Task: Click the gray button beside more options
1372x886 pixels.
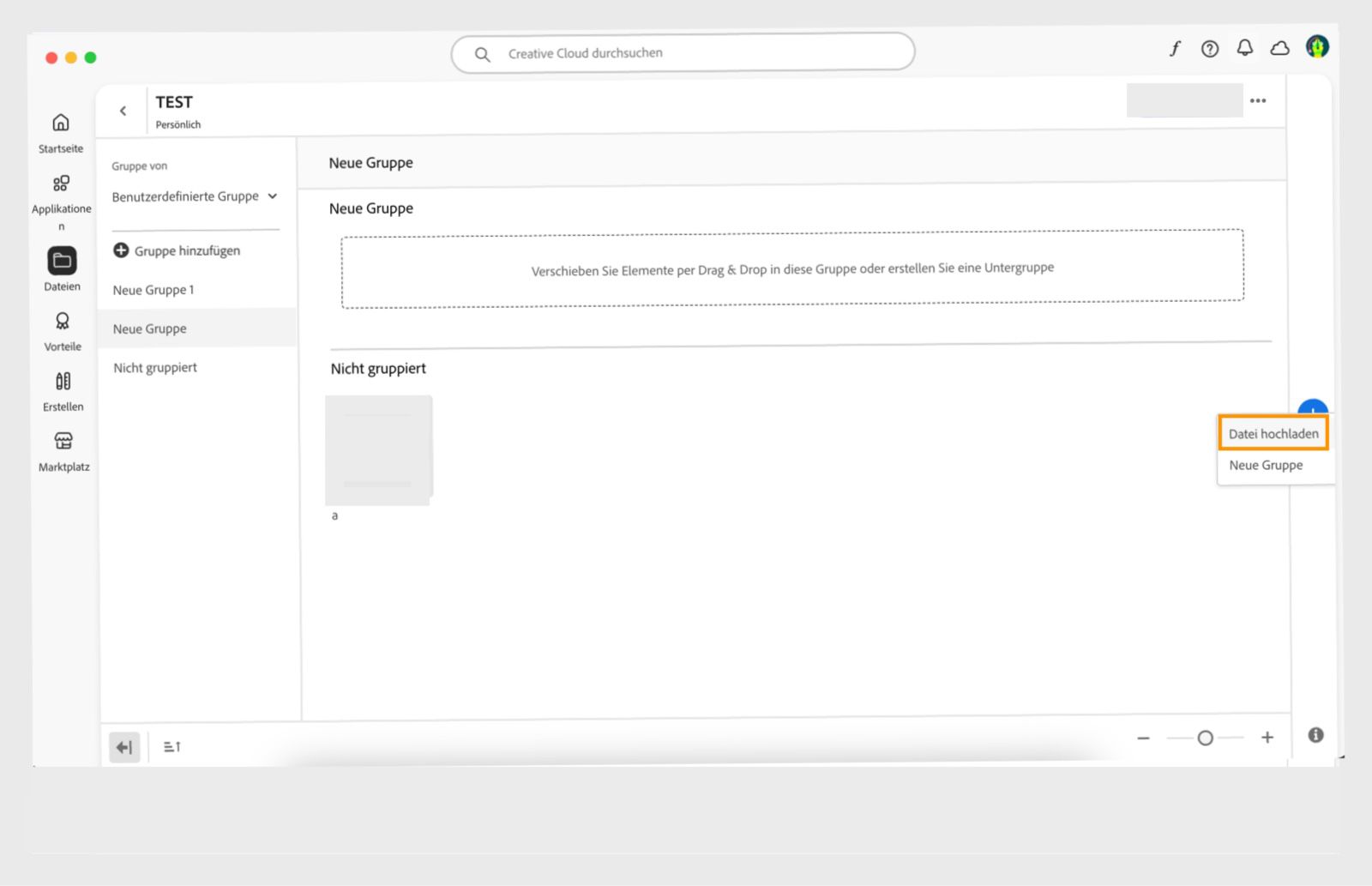Action: (1184, 100)
